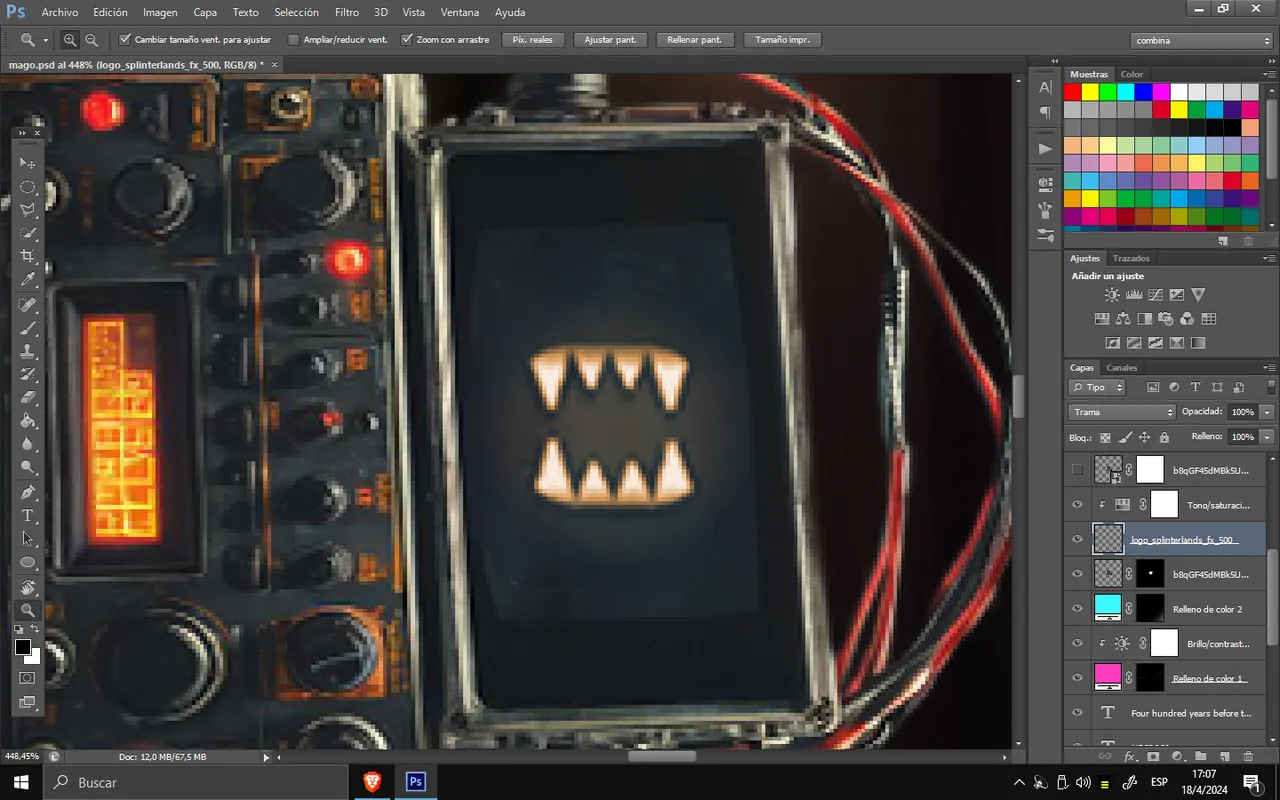This screenshot has width=1280, height=800.
Task: Click the 'Rellenar pant.' button
Action: coord(696,40)
